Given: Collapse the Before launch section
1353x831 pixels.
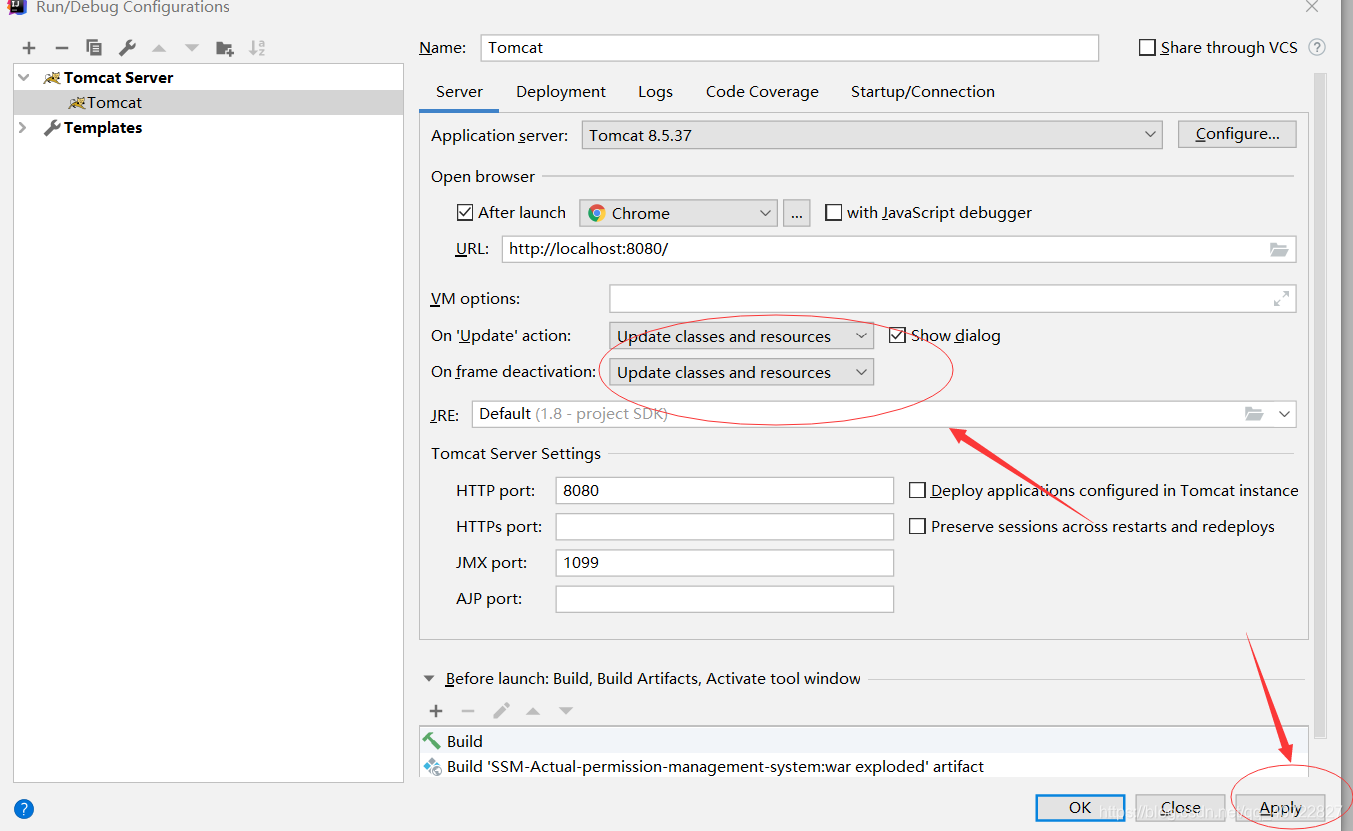Looking at the screenshot, I should pyautogui.click(x=430, y=679).
